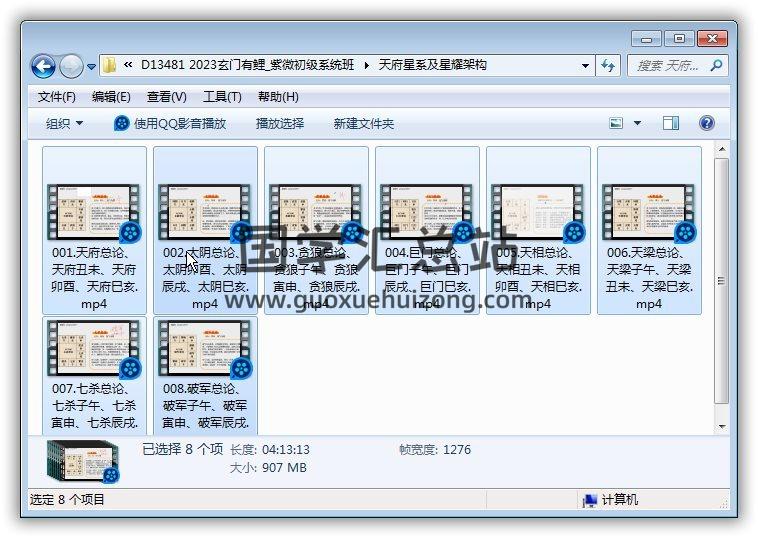The image size is (758, 538).
Task: Select video thumbnail 007.七杀总论
Action: [94, 348]
